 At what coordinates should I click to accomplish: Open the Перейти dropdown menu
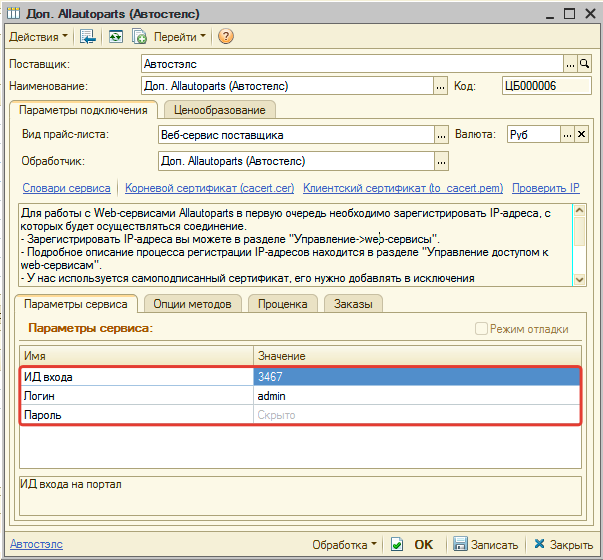point(180,37)
